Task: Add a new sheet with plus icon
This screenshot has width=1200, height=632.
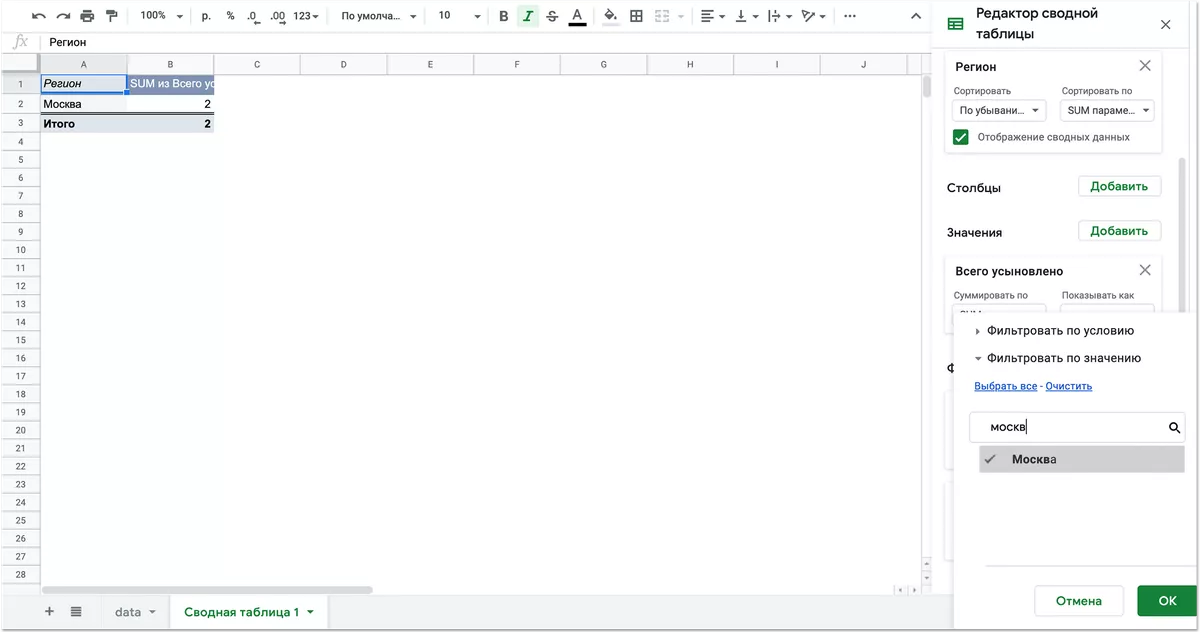Action: [x=49, y=612]
